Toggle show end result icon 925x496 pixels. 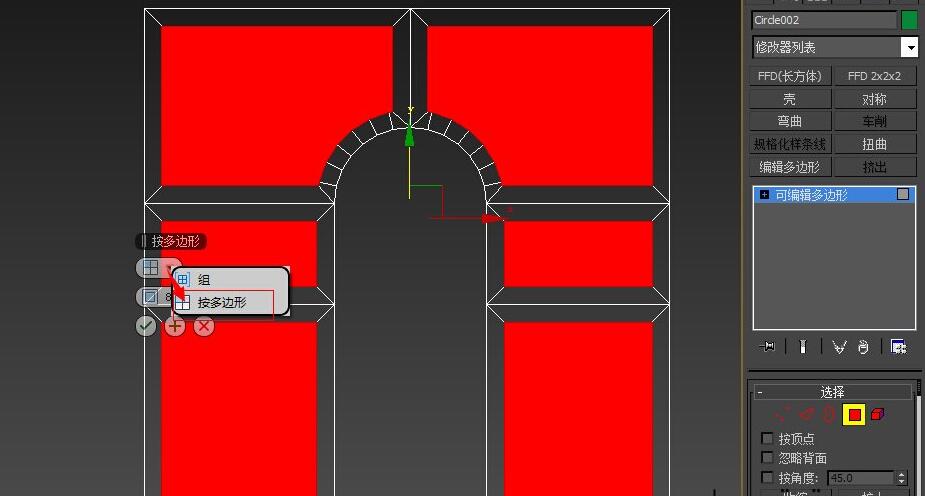(802, 346)
